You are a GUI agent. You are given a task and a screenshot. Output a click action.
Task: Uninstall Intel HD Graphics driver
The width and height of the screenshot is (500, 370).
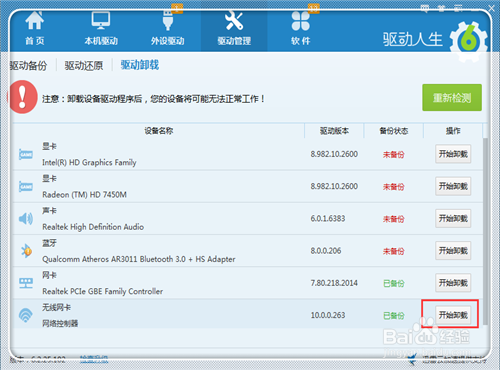pyautogui.click(x=453, y=154)
